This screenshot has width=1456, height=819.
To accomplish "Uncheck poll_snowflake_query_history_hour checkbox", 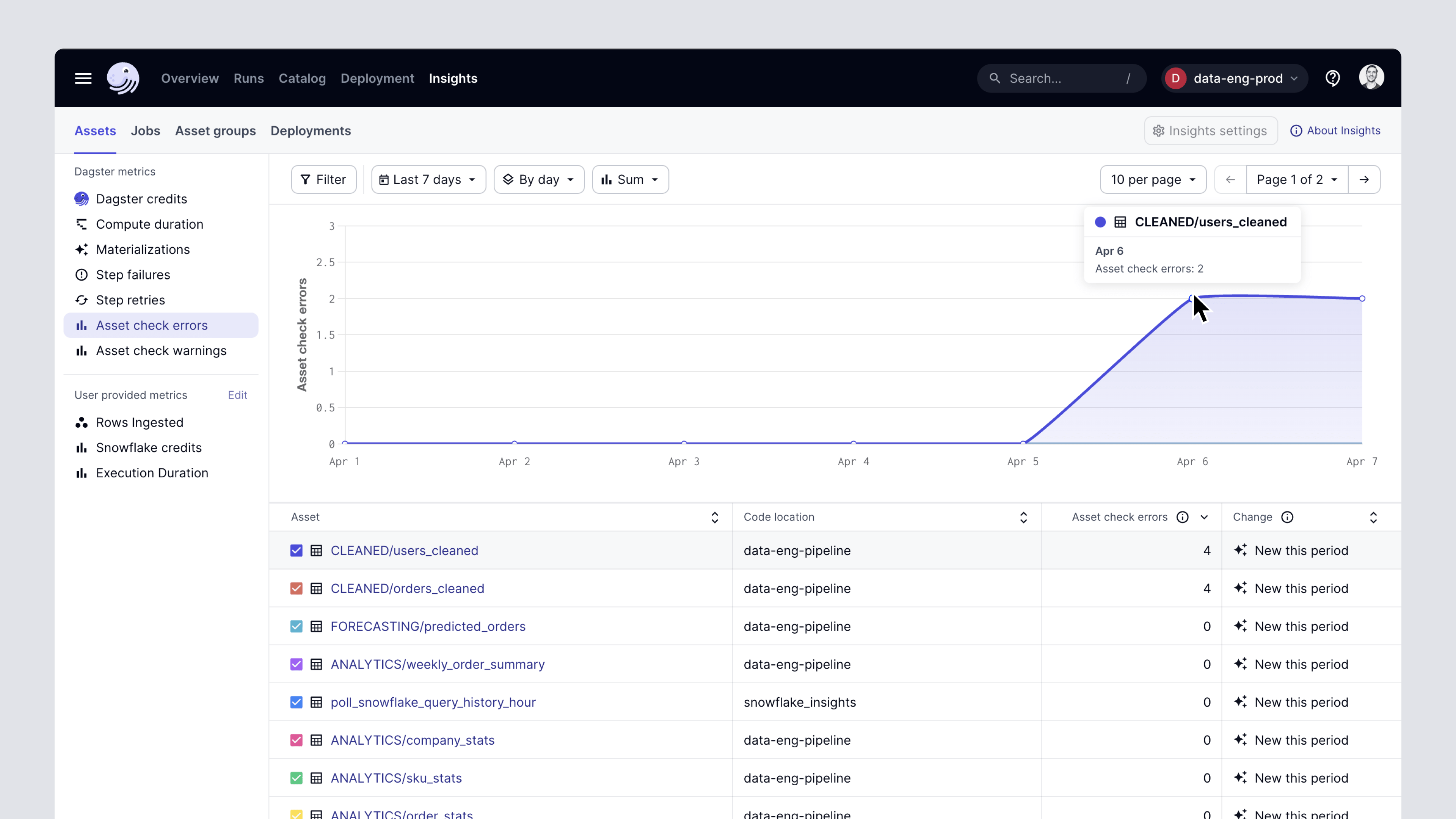I will tap(296, 702).
